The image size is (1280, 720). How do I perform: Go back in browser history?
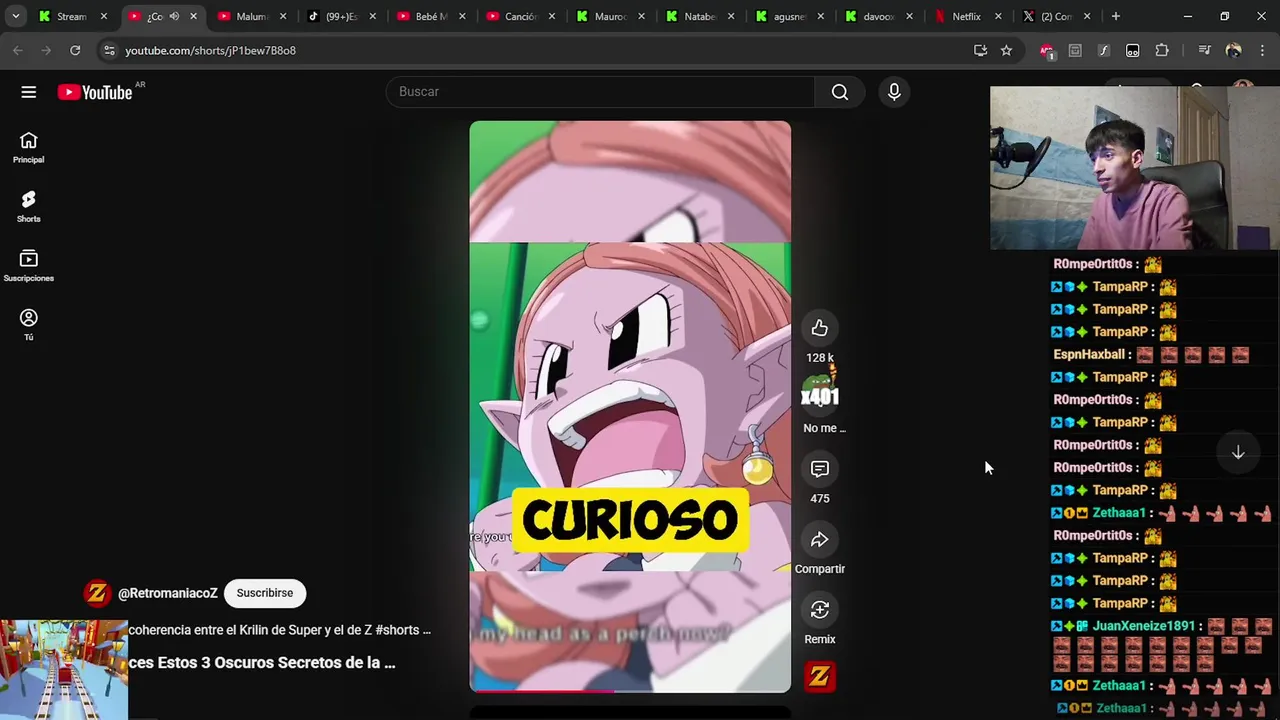coord(18,50)
